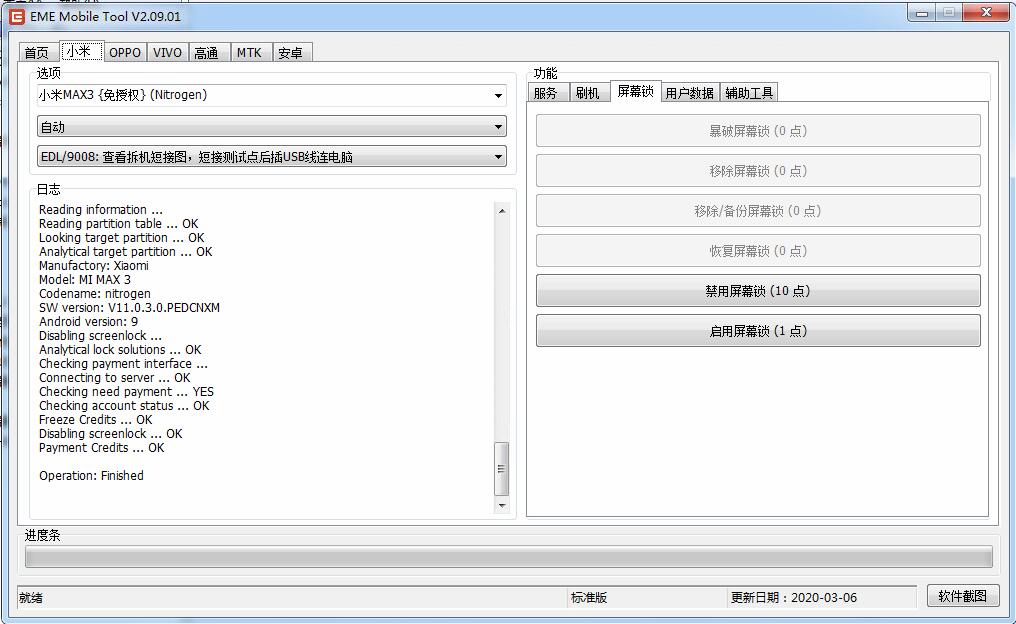Open the 用户数据 function tab
The width and height of the screenshot is (1016, 624).
tap(689, 93)
